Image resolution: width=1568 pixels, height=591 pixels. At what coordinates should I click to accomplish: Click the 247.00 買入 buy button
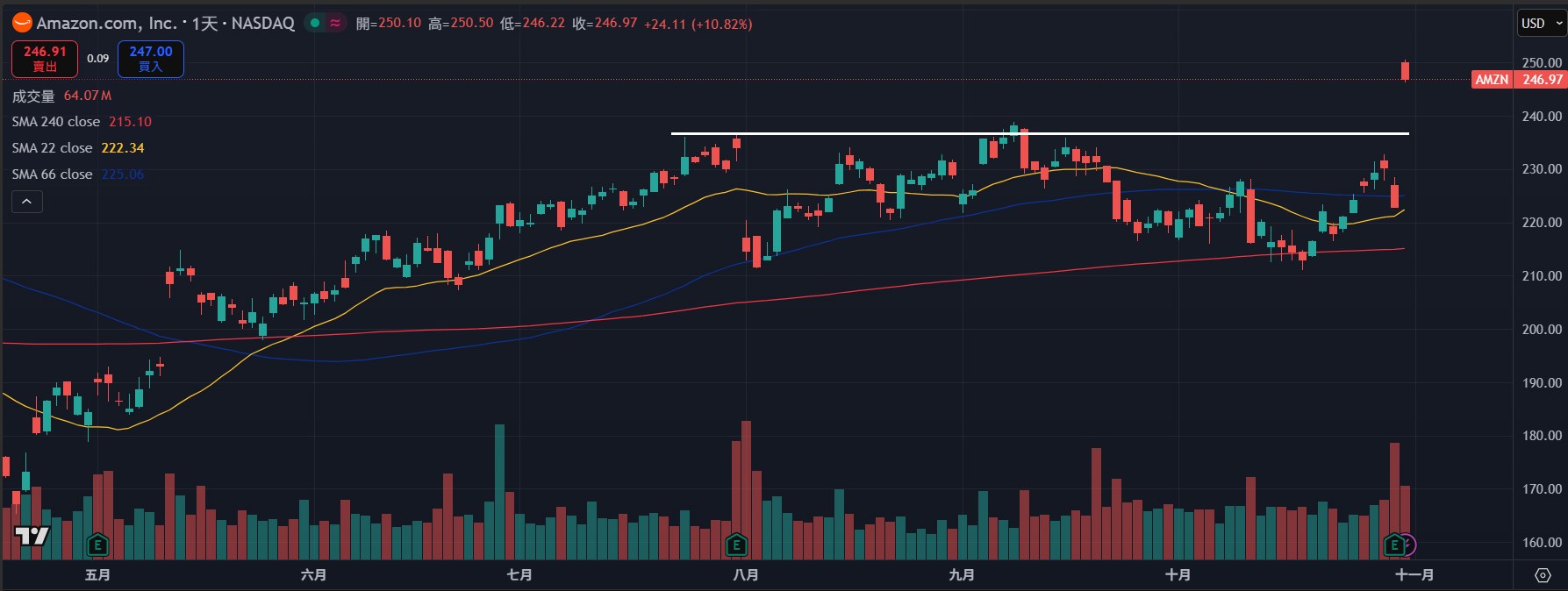(151, 59)
